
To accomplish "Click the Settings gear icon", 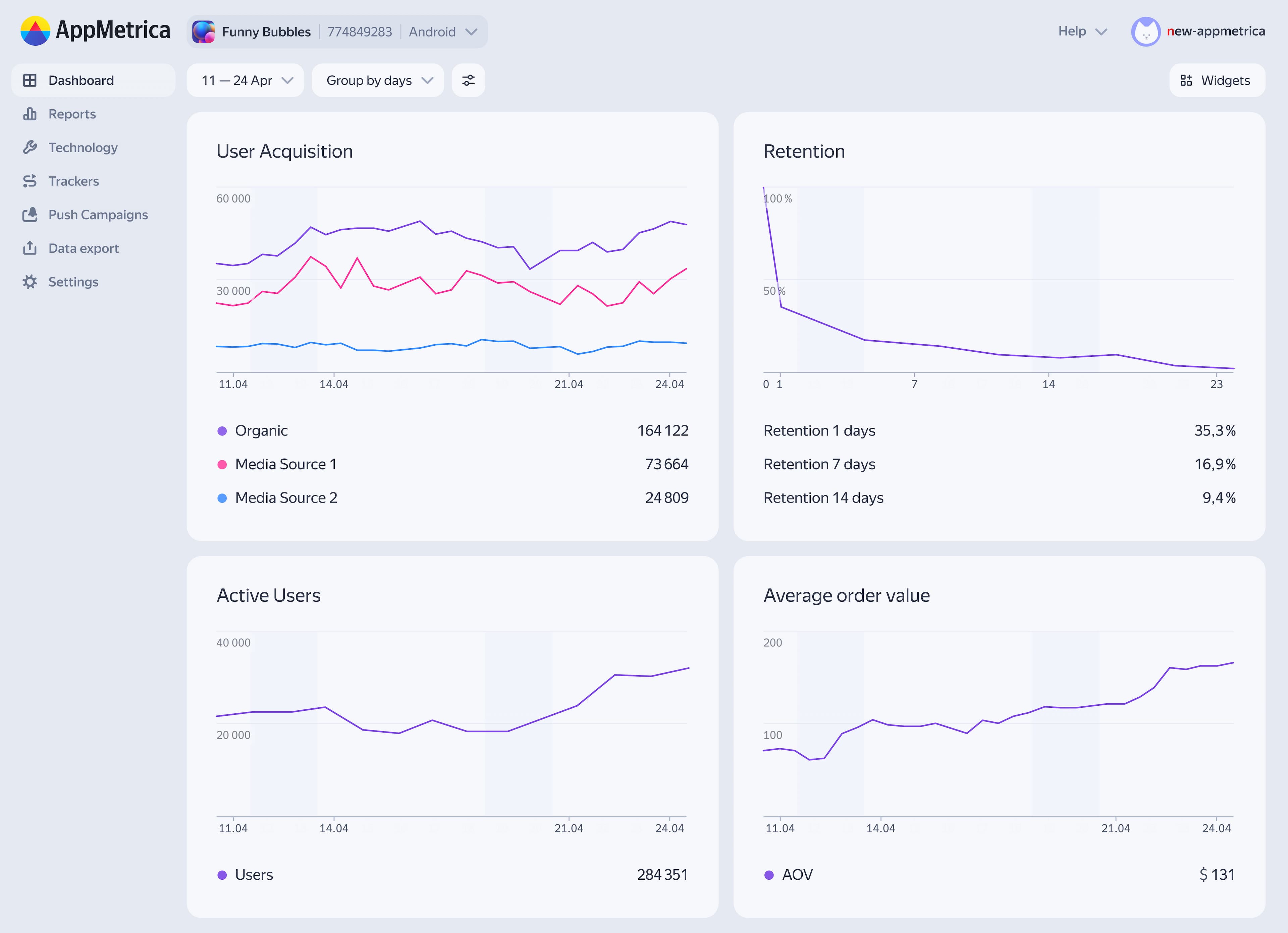I will [30, 282].
